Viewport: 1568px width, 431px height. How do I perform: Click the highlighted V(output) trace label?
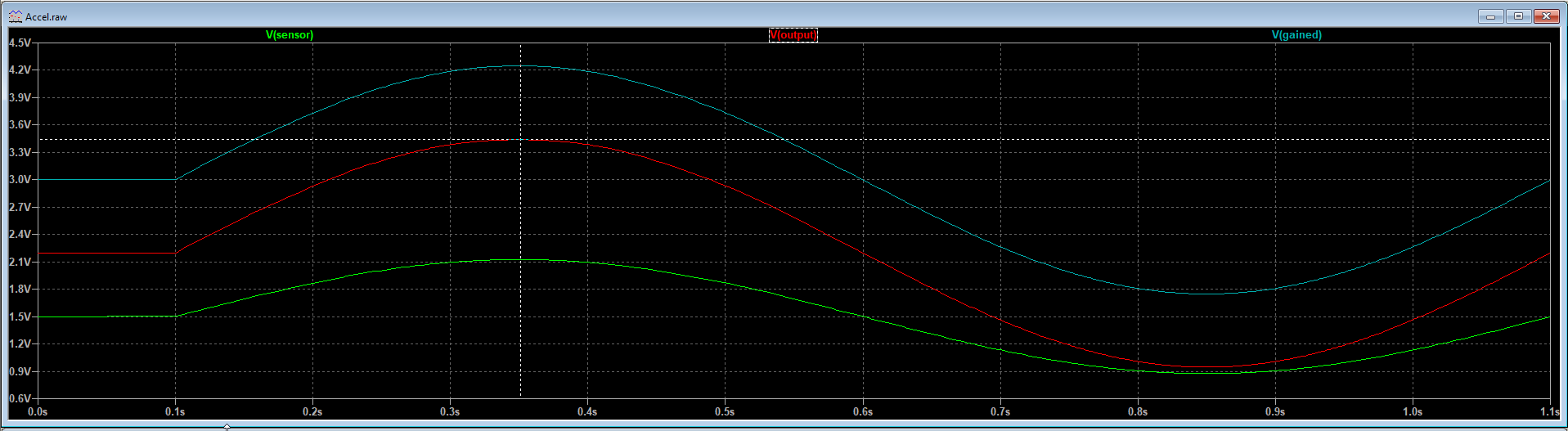(793, 35)
